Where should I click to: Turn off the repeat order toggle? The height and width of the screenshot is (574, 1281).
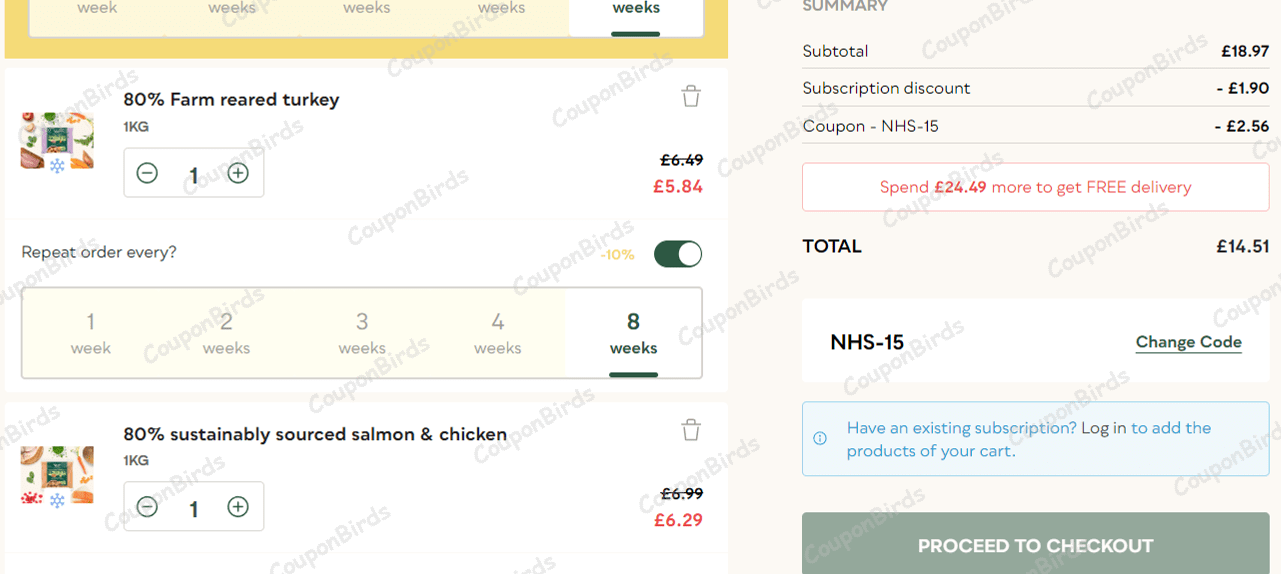(x=678, y=254)
